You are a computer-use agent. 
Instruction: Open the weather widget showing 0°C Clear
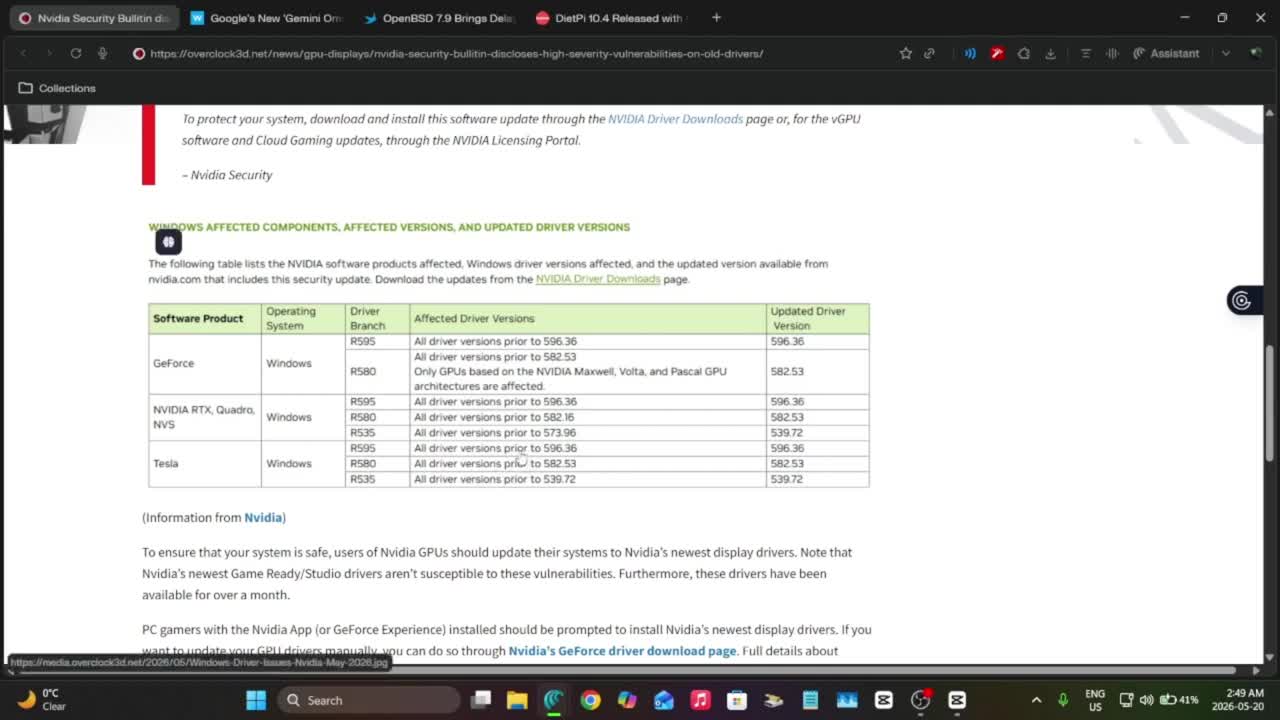pyautogui.click(x=41, y=699)
